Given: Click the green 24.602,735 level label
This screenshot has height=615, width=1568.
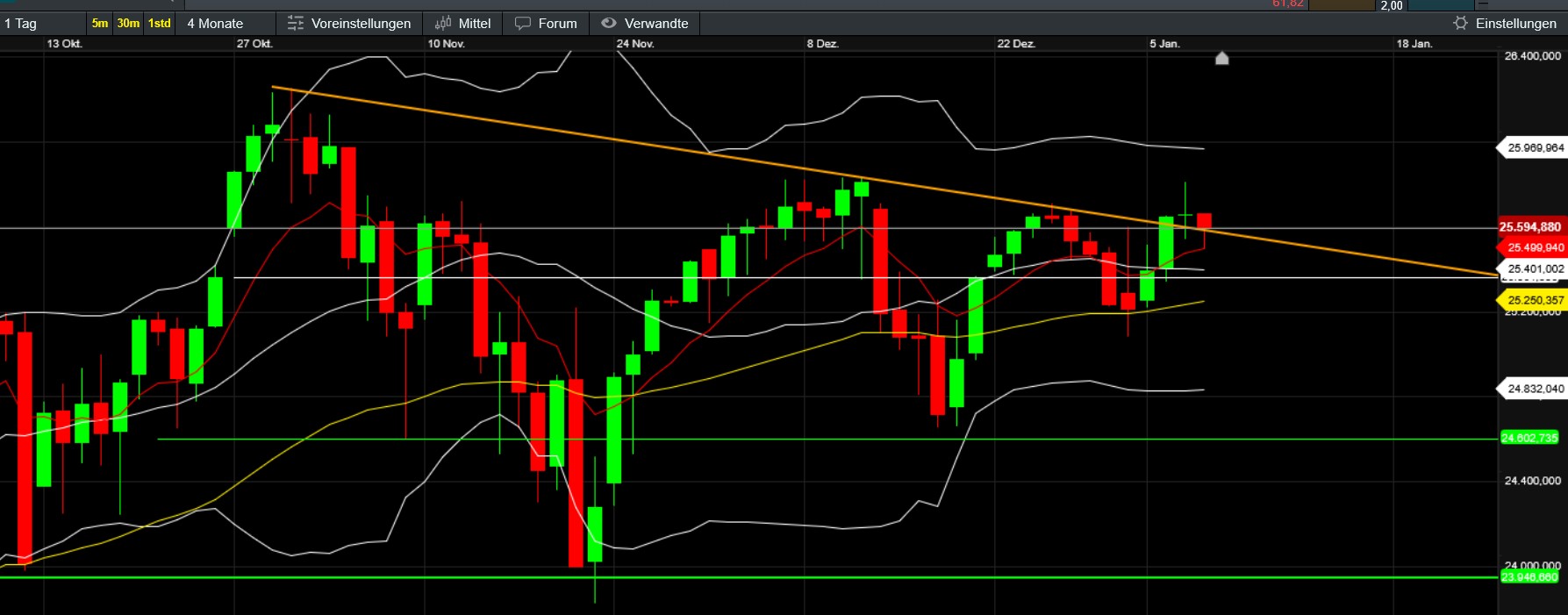Looking at the screenshot, I should pos(1529,438).
